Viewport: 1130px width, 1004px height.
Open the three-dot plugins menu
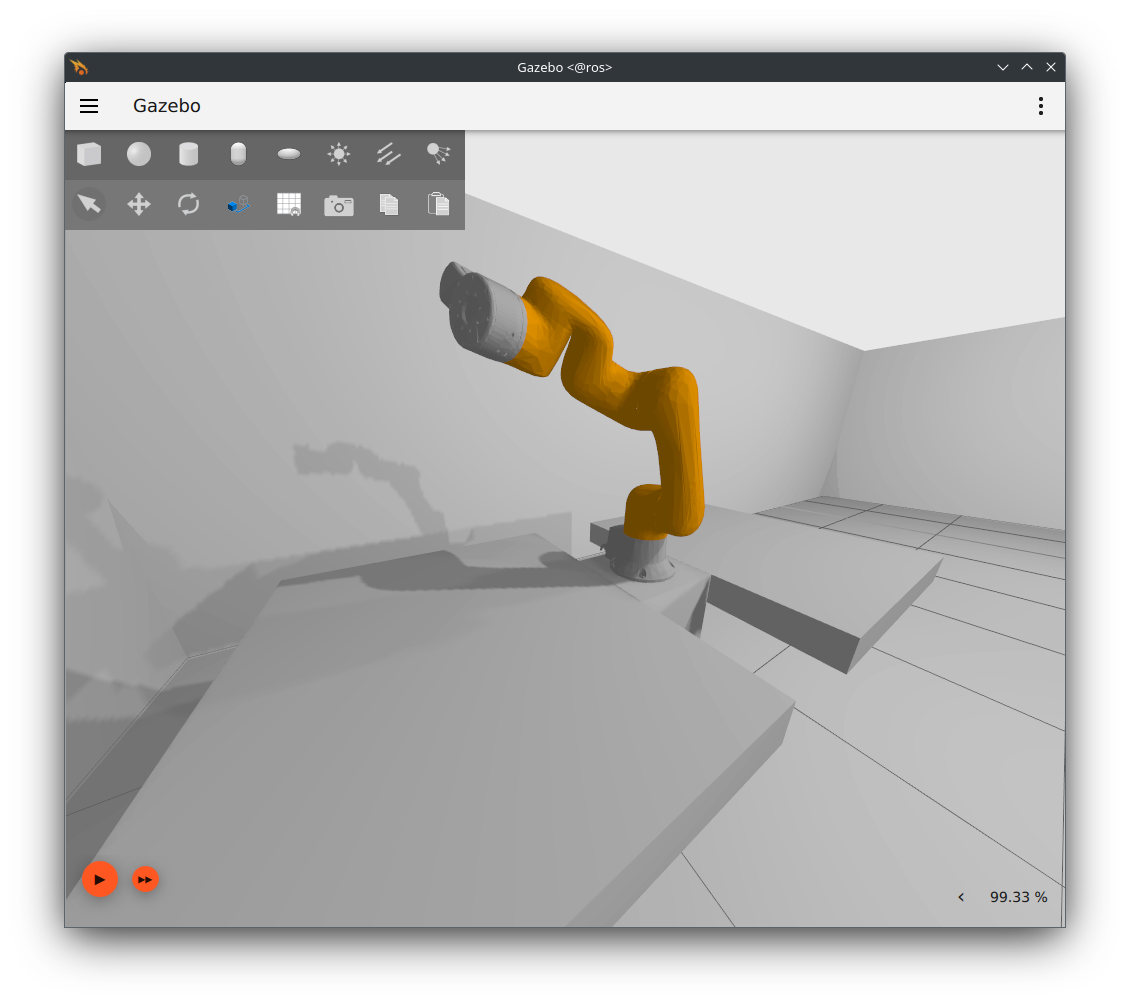[1041, 106]
